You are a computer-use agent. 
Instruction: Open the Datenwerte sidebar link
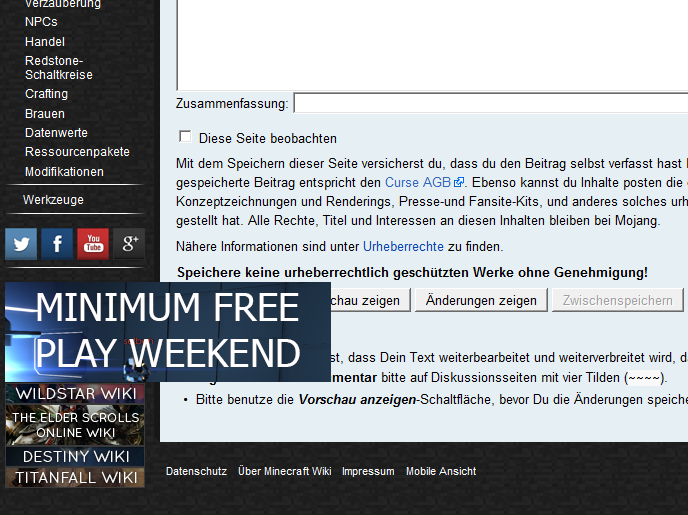point(56,132)
